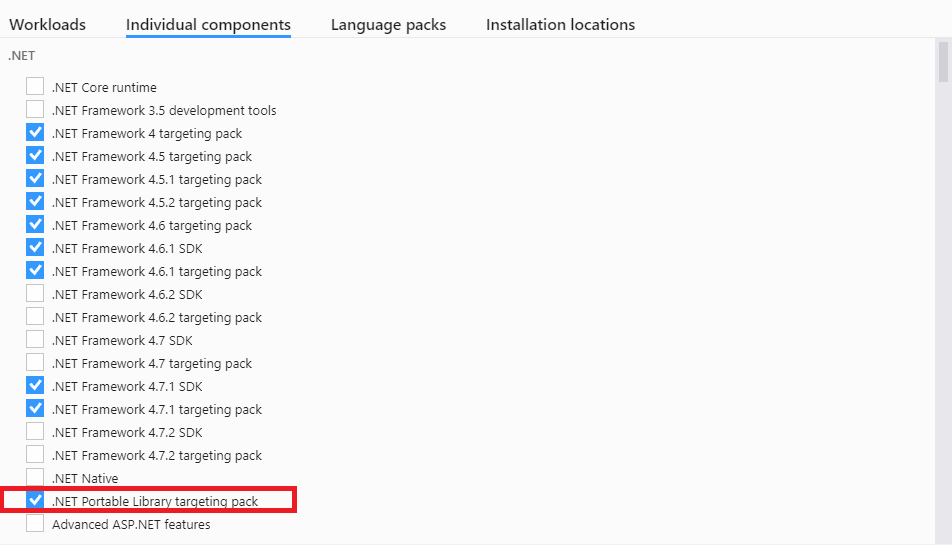Check the .NET Native component
The height and width of the screenshot is (545, 952).
point(35,478)
